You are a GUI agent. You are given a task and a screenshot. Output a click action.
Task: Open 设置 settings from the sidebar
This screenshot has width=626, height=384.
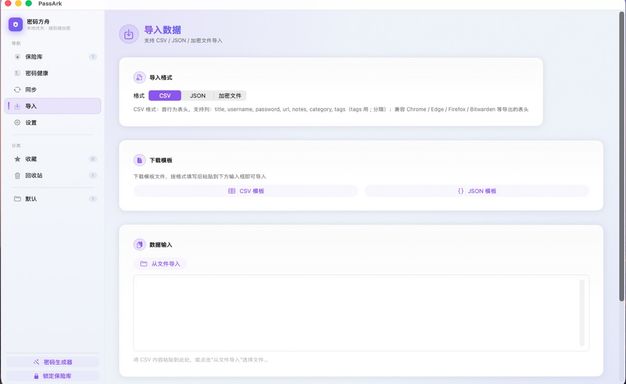click(x=53, y=123)
